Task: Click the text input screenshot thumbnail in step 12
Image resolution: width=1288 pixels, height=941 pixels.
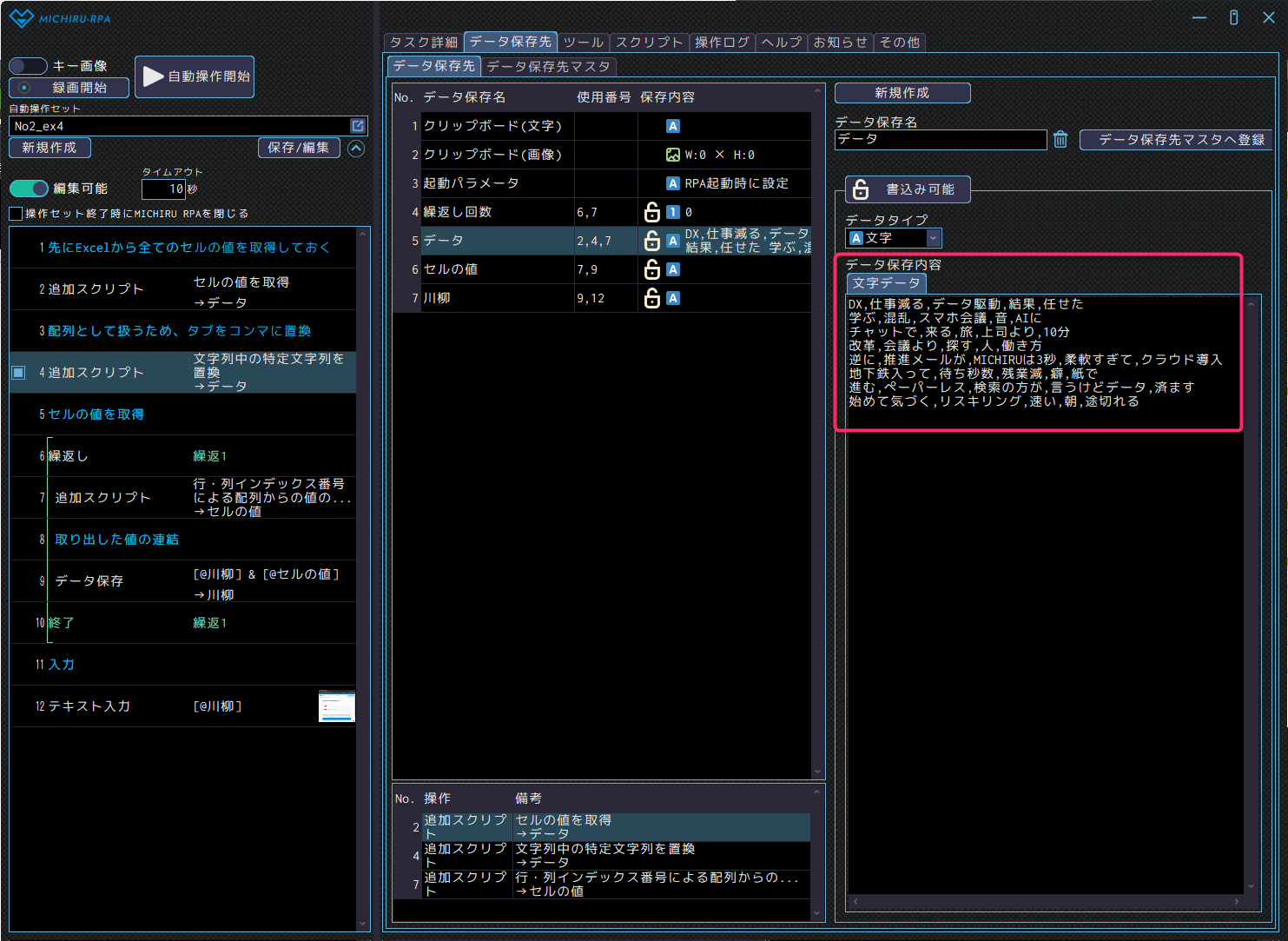Action: click(336, 706)
